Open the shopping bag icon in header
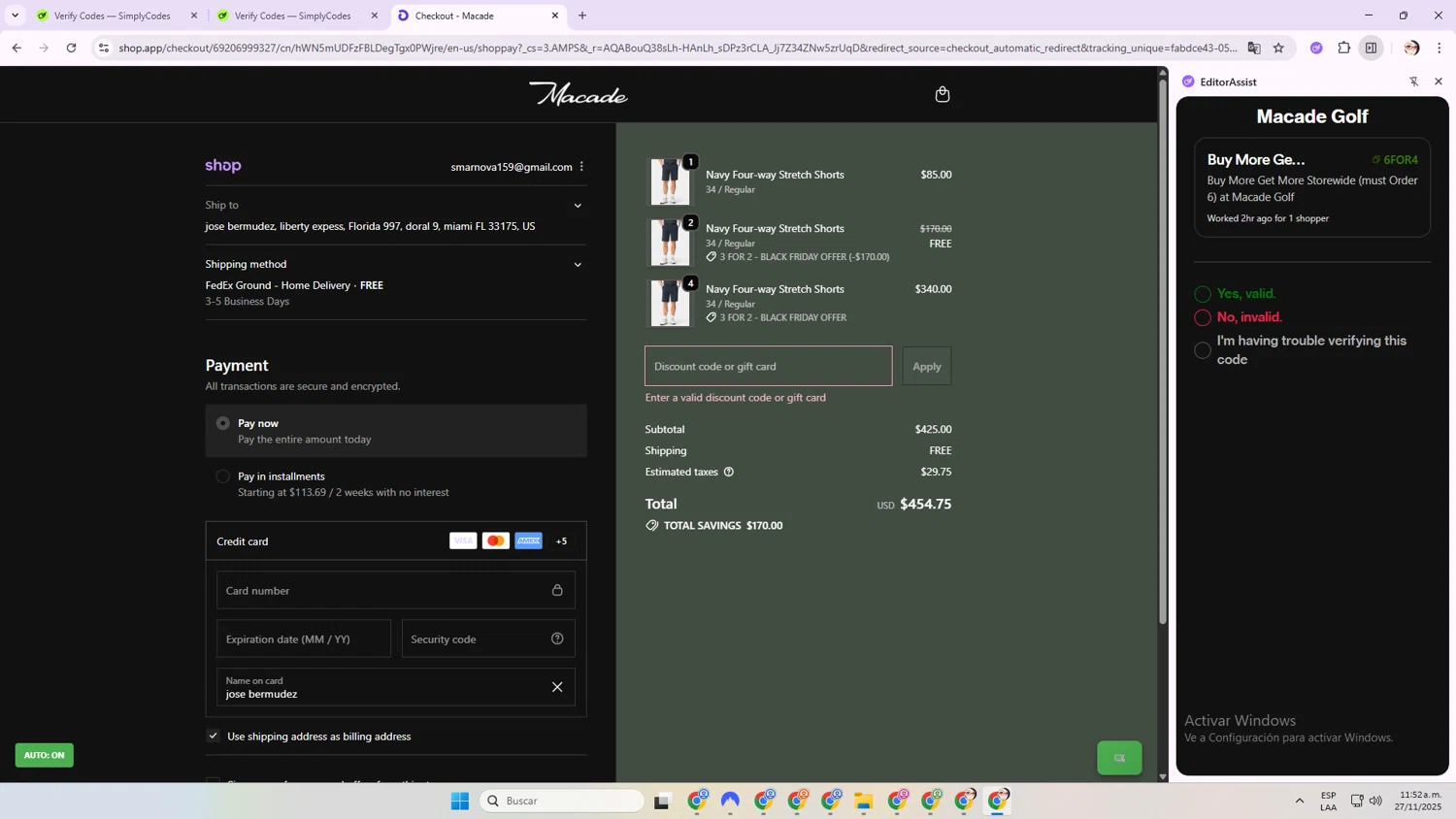Screen dimensions: 1456x819 (942, 94)
